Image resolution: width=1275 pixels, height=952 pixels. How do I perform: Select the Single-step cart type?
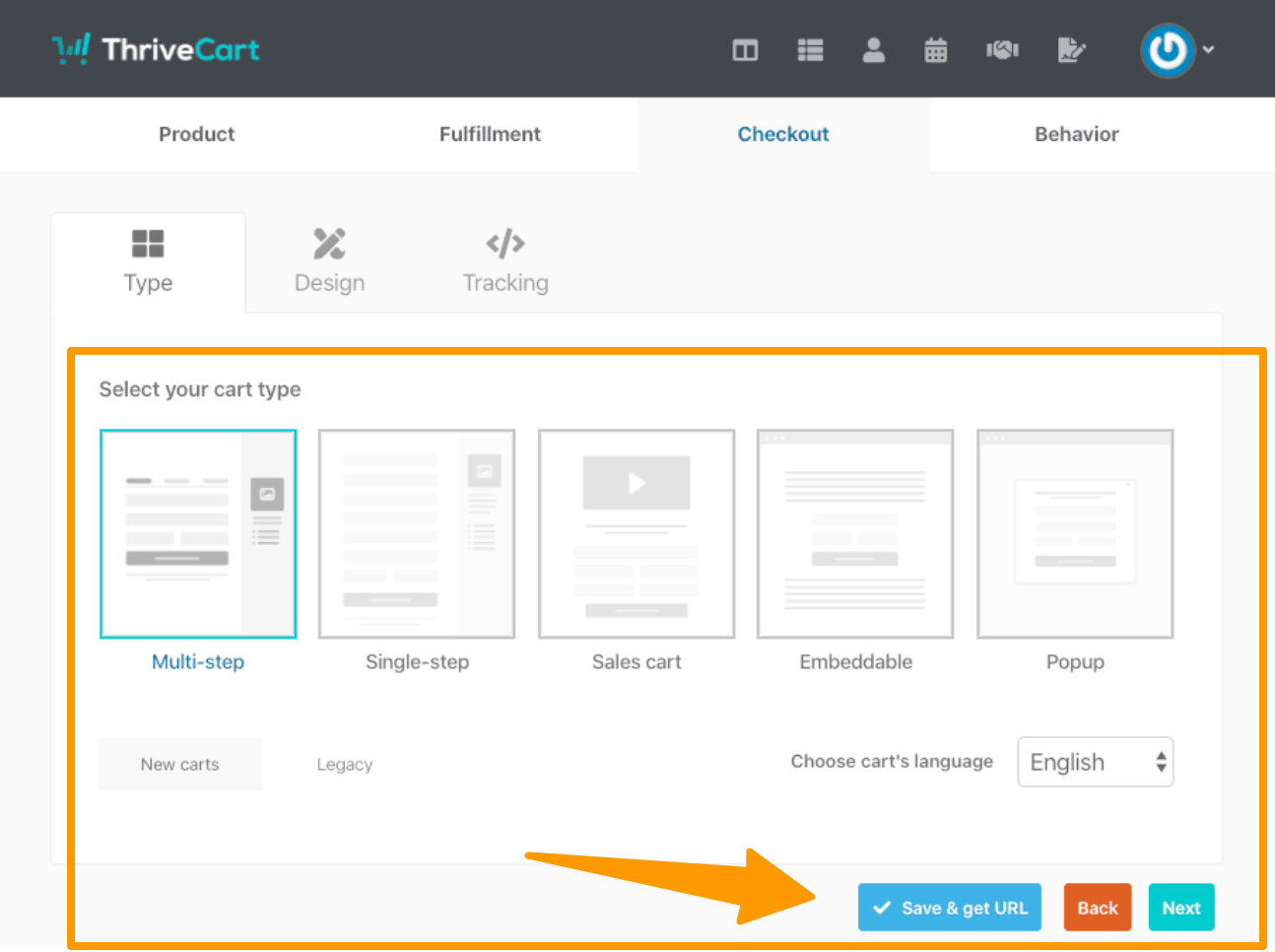click(x=416, y=532)
